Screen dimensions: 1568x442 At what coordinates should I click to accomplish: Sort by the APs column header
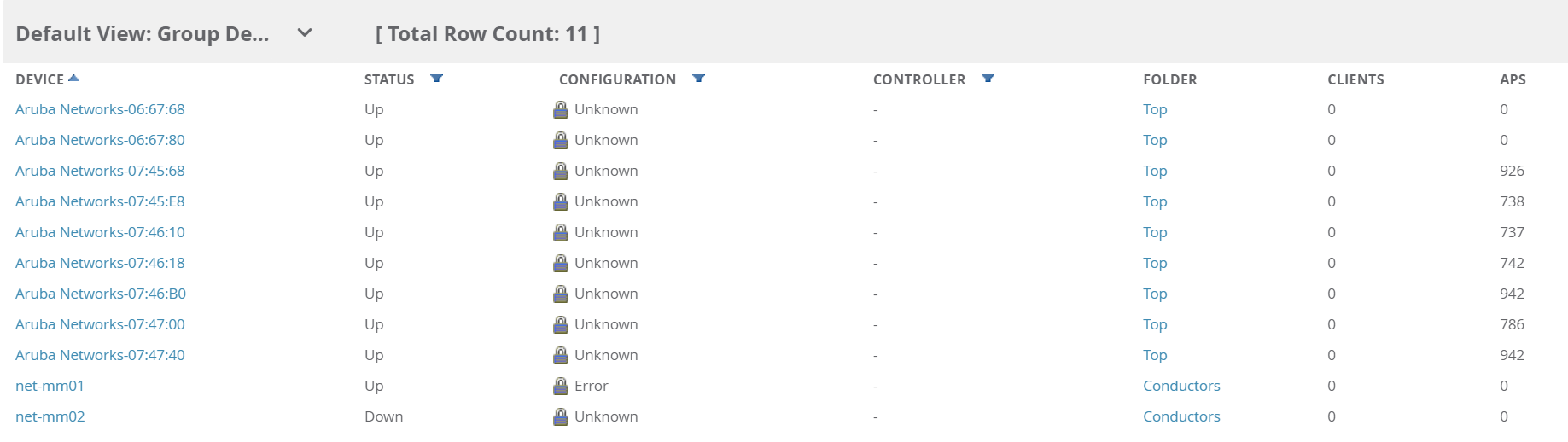pyautogui.click(x=1513, y=79)
